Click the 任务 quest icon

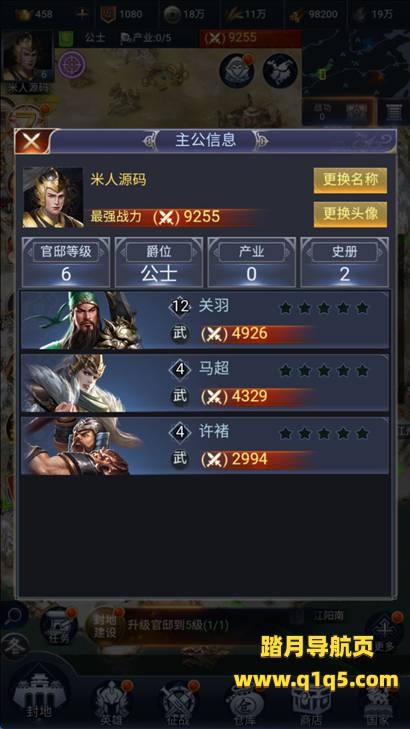pos(59,627)
